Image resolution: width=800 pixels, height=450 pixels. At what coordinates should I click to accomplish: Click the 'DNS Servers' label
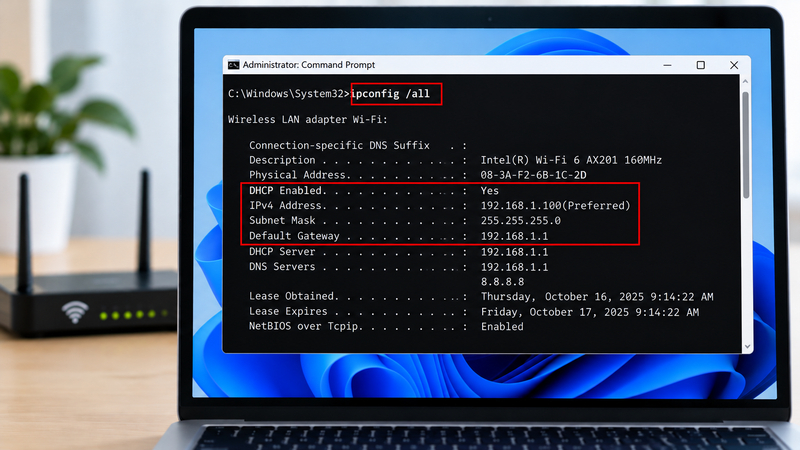[282, 267]
